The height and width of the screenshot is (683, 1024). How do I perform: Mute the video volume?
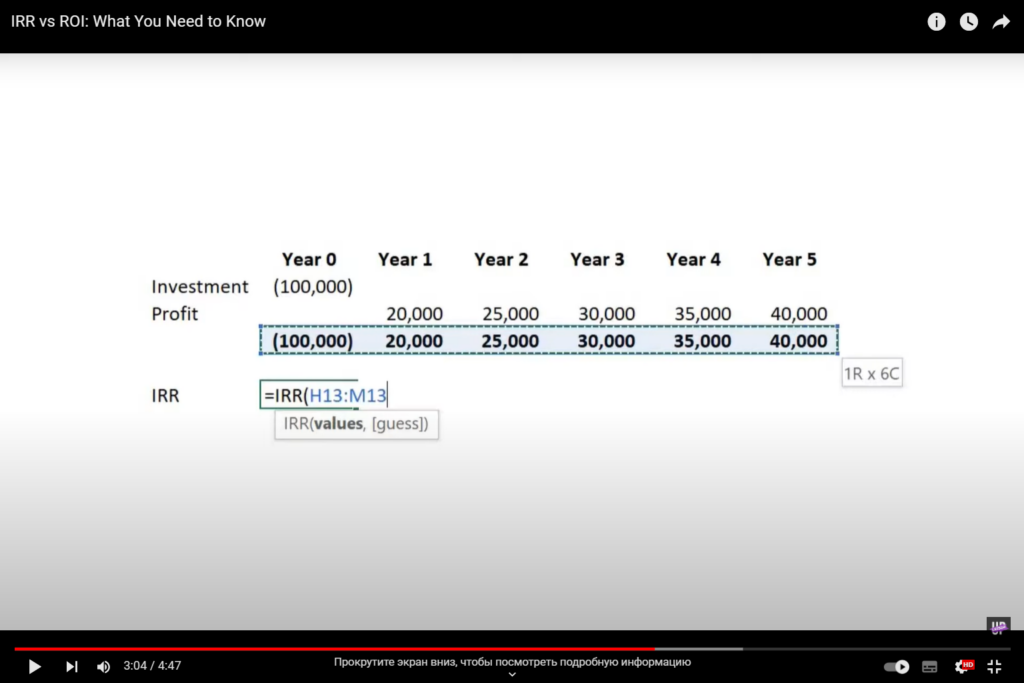(103, 666)
